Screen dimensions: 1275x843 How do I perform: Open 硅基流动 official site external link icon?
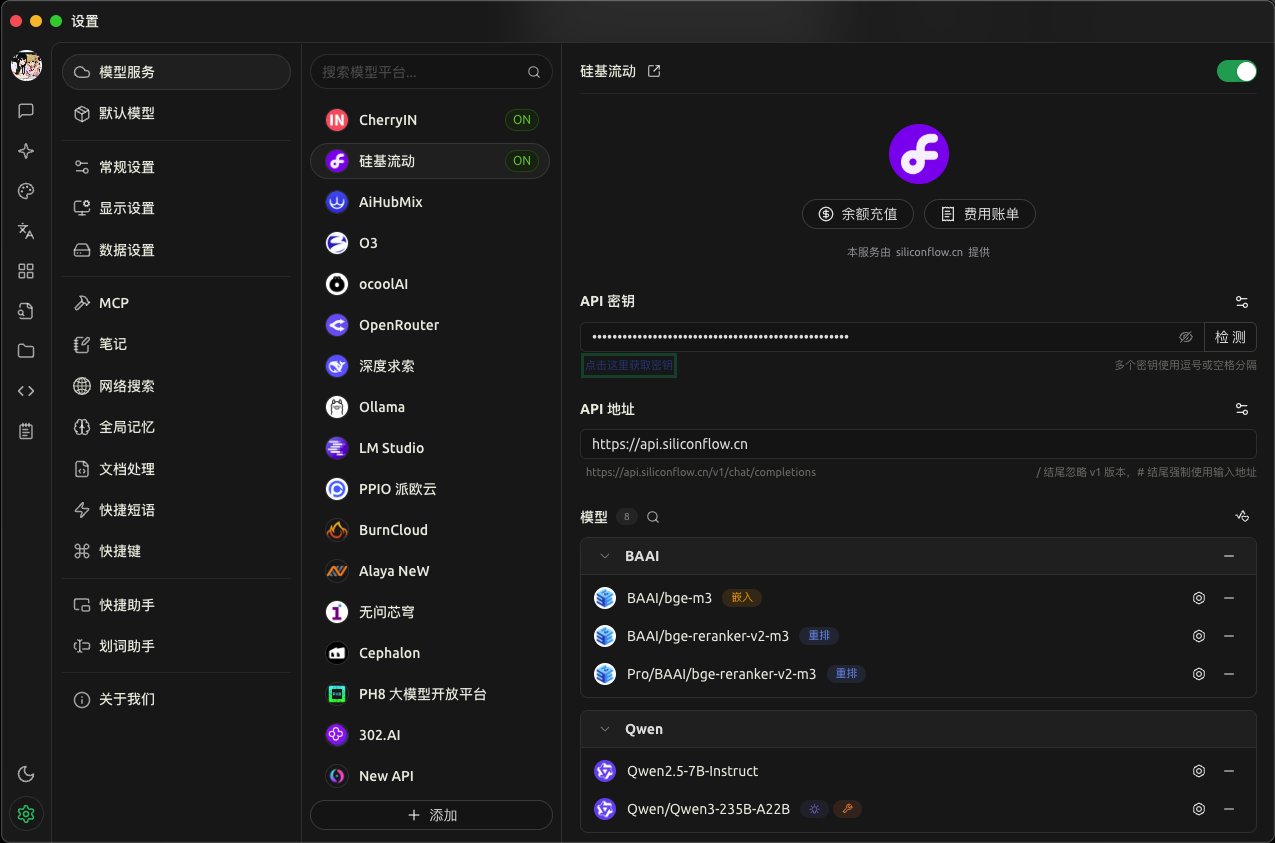click(x=654, y=71)
